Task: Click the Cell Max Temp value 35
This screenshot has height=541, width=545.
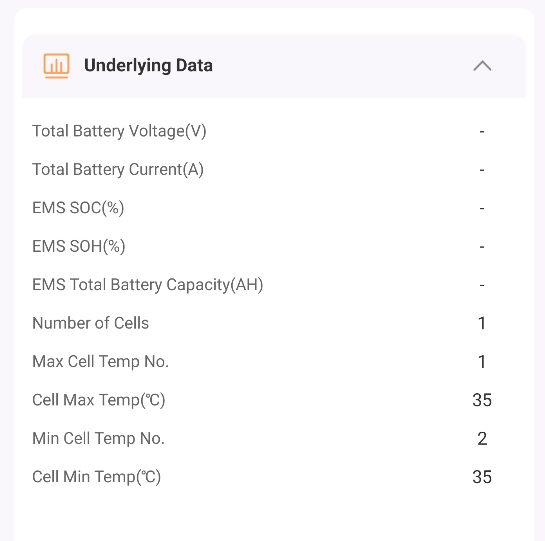Action: pyautogui.click(x=482, y=400)
